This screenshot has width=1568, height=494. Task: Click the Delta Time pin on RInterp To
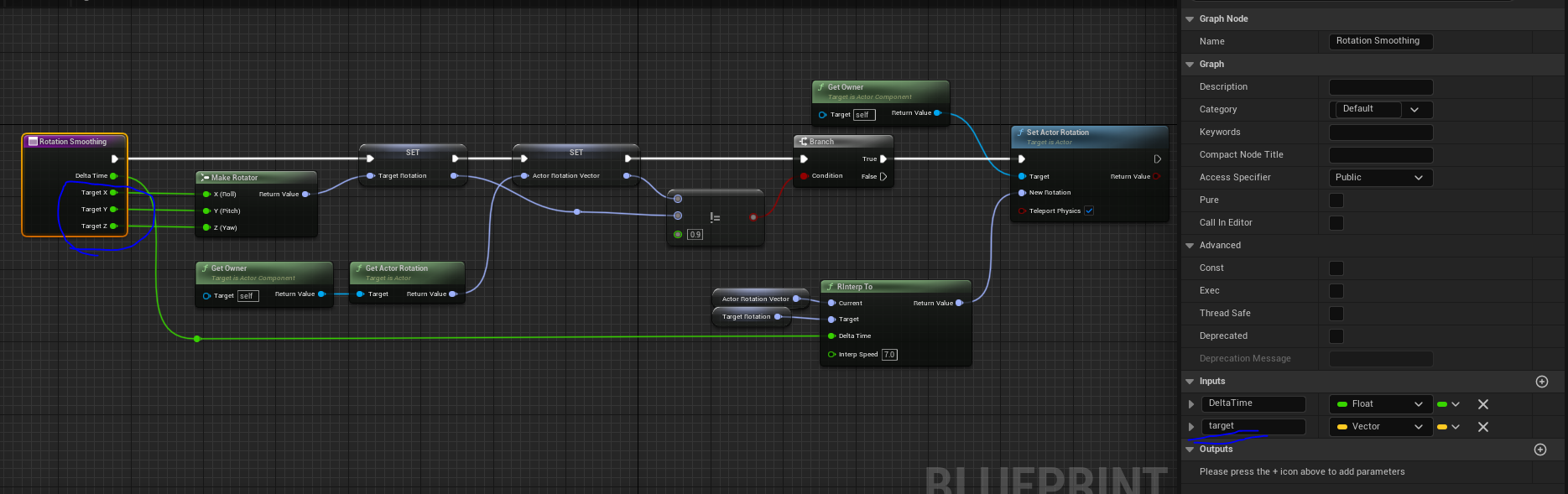pyautogui.click(x=831, y=335)
